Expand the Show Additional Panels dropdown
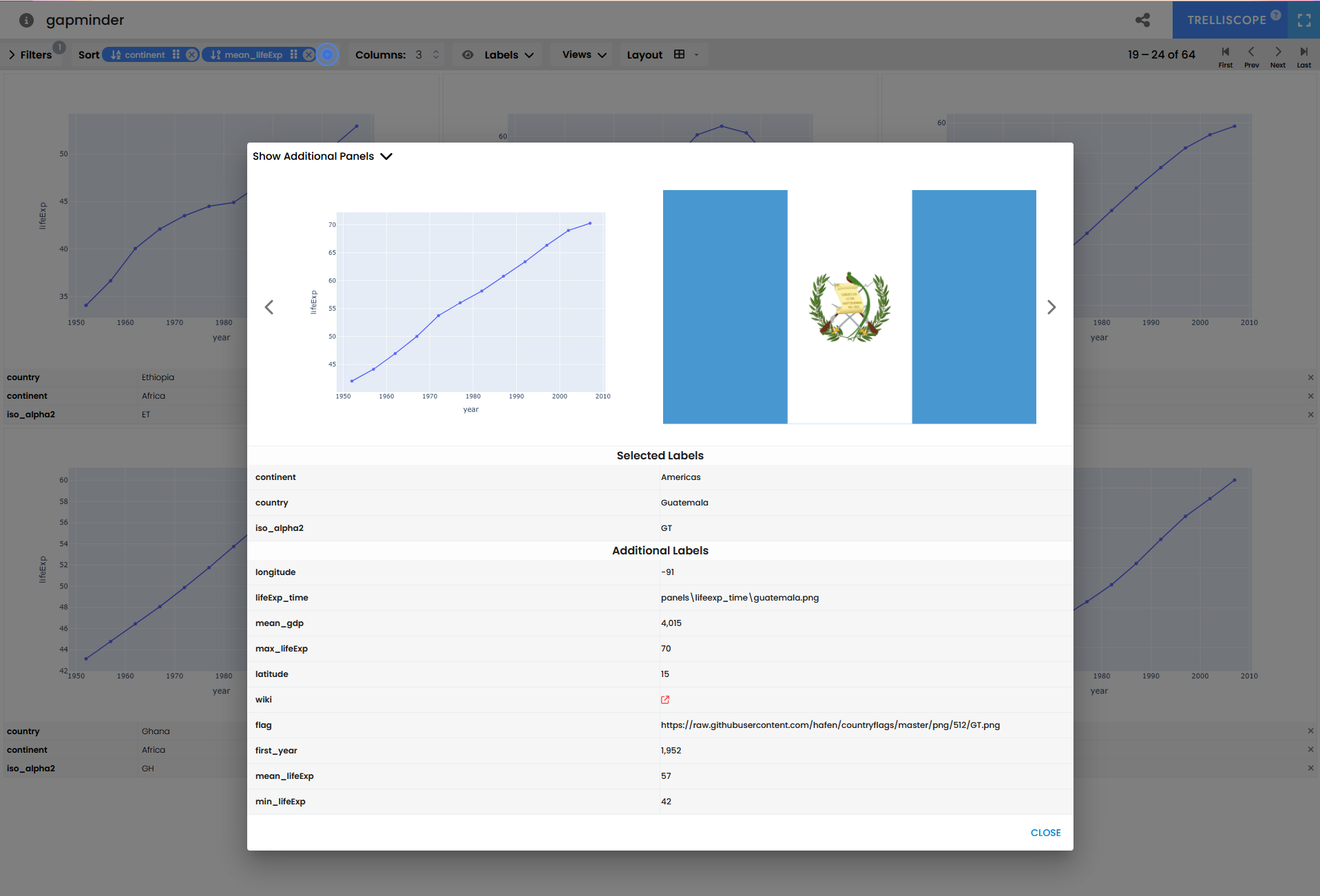The width and height of the screenshot is (1320, 896). (386, 156)
